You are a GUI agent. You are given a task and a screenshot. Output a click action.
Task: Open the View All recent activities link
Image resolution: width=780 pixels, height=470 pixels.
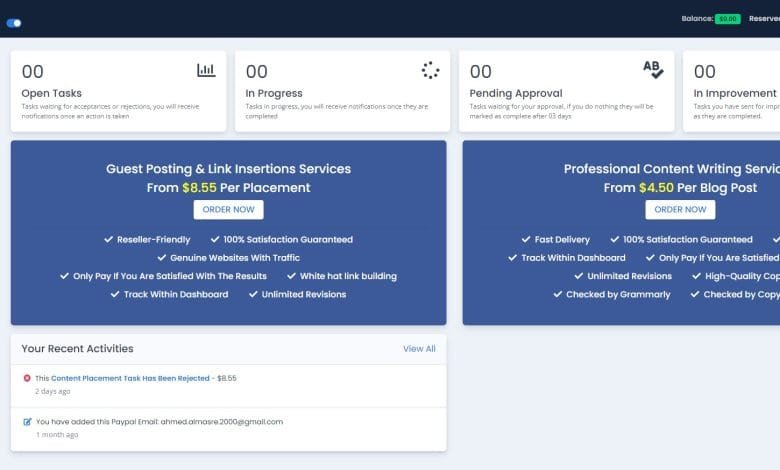point(419,349)
